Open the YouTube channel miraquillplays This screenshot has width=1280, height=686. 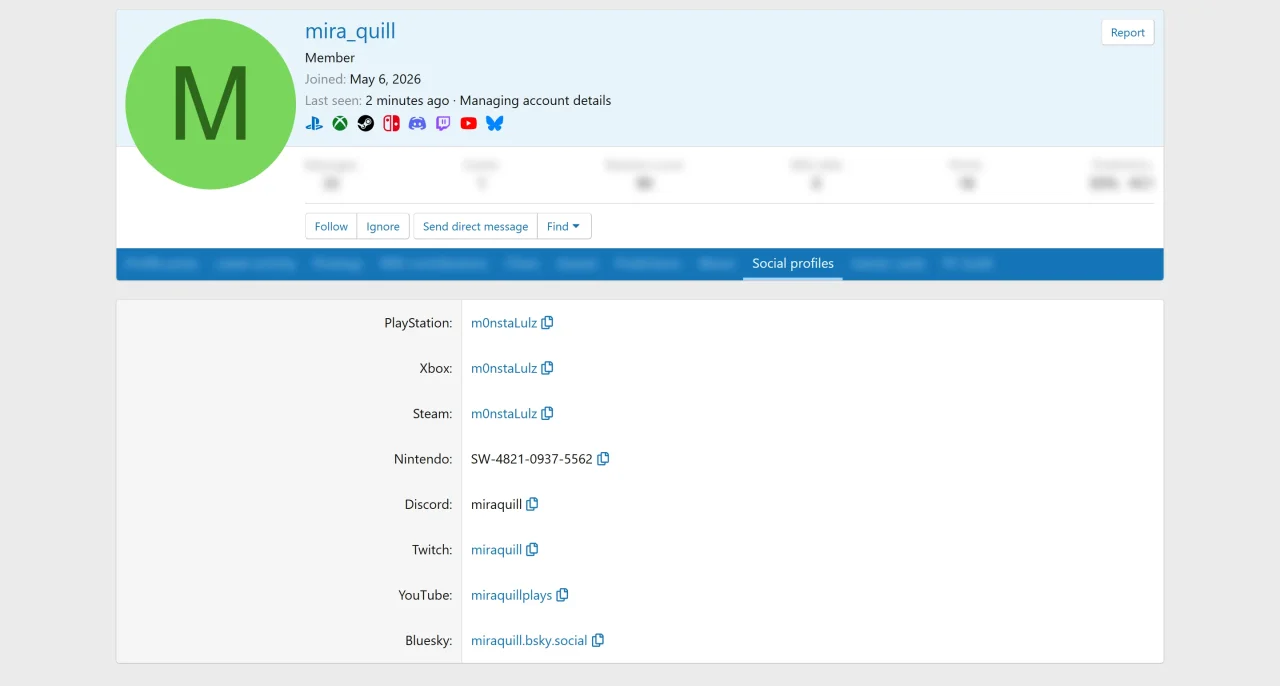(511, 595)
